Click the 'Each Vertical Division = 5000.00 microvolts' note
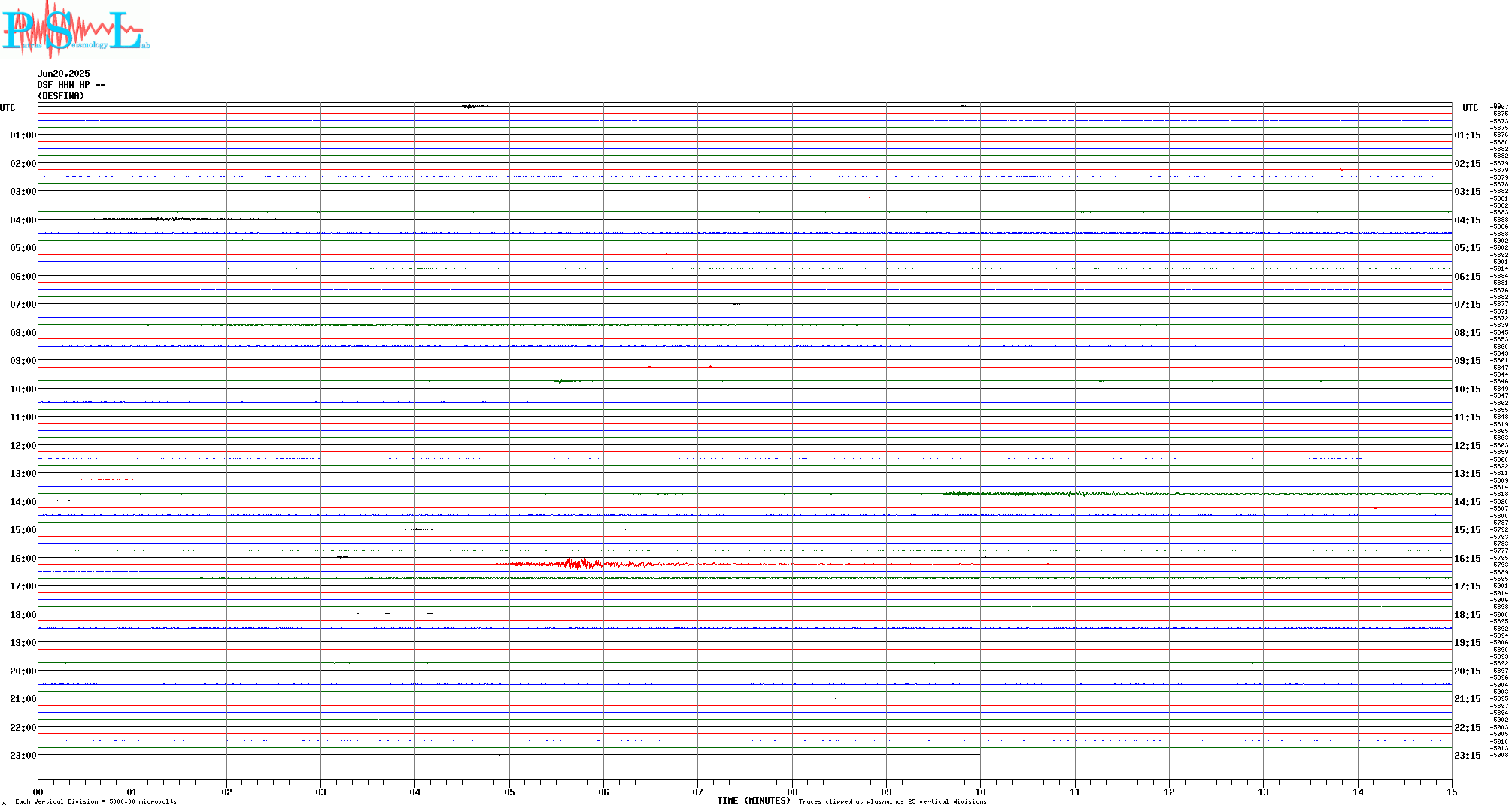Image resolution: width=1512 pixels, height=812 pixels. (x=96, y=801)
